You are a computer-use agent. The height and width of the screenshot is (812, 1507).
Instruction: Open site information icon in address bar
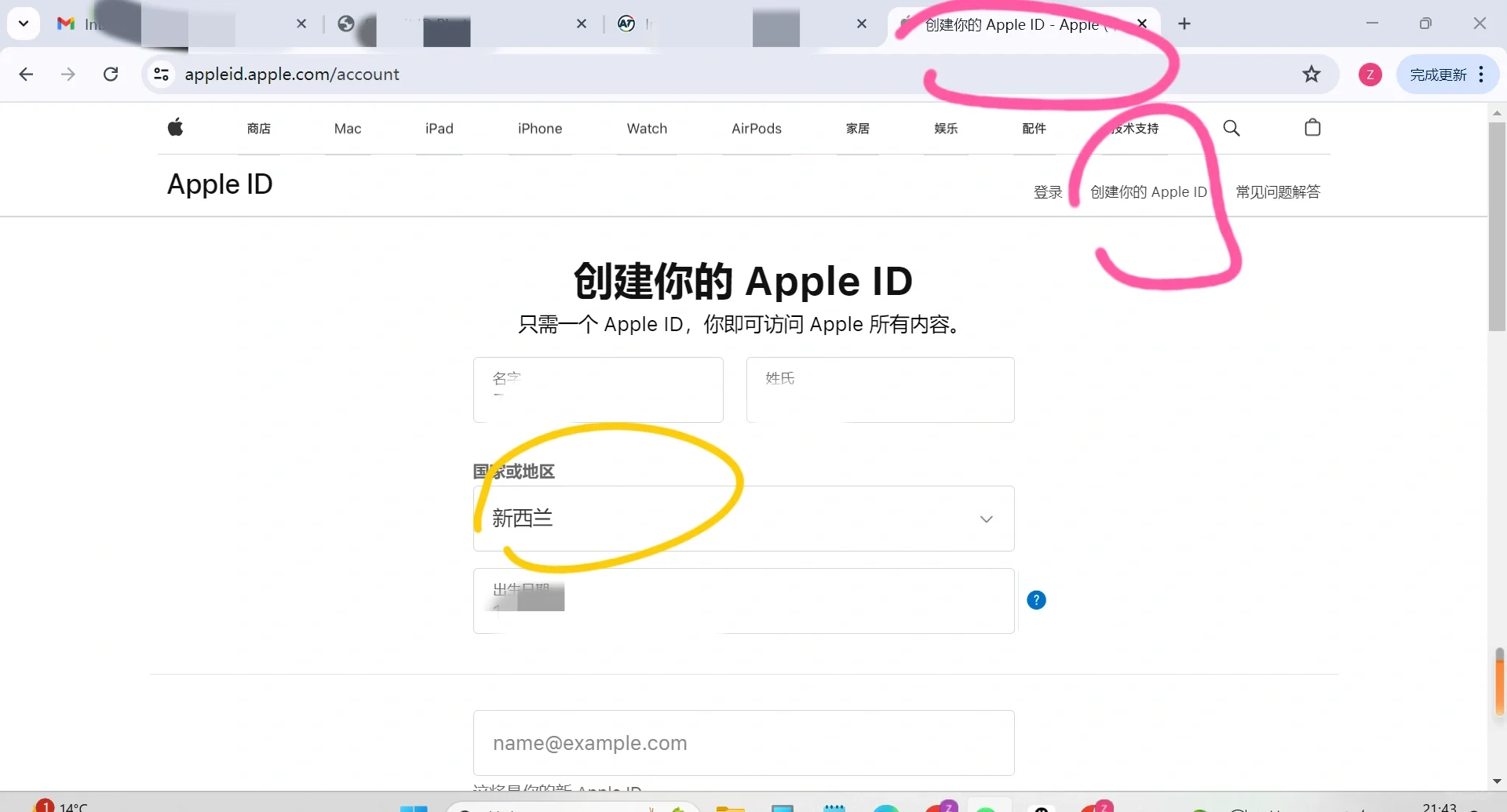pos(161,74)
